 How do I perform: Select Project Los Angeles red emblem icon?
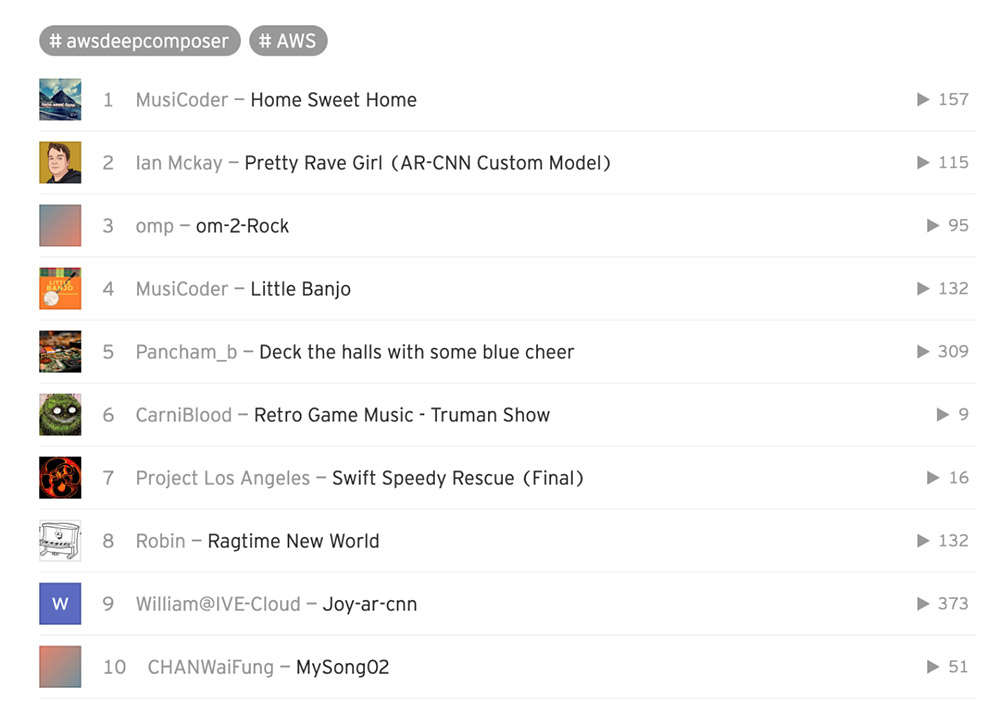60,478
